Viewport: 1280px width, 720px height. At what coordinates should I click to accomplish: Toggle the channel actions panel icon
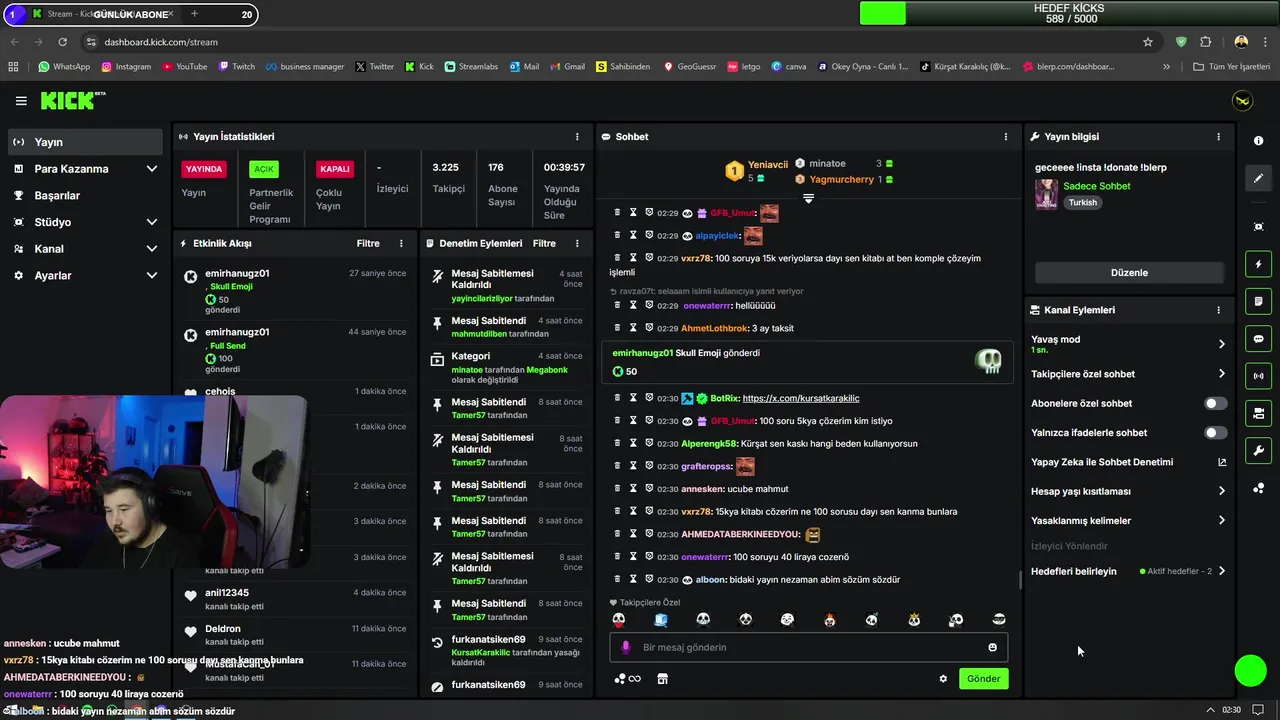pos(1258,413)
